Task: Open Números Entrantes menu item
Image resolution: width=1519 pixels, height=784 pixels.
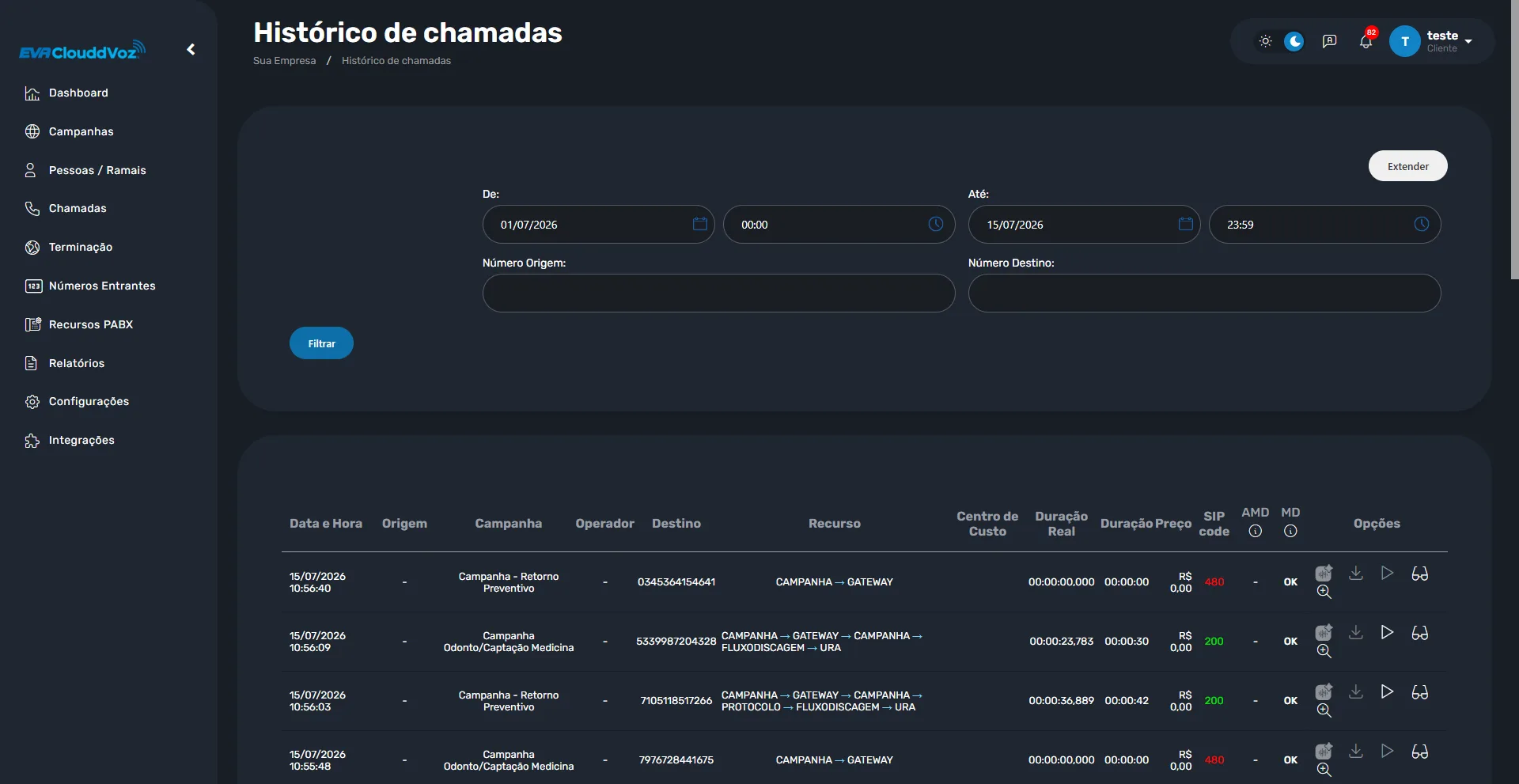Action: click(x=102, y=286)
